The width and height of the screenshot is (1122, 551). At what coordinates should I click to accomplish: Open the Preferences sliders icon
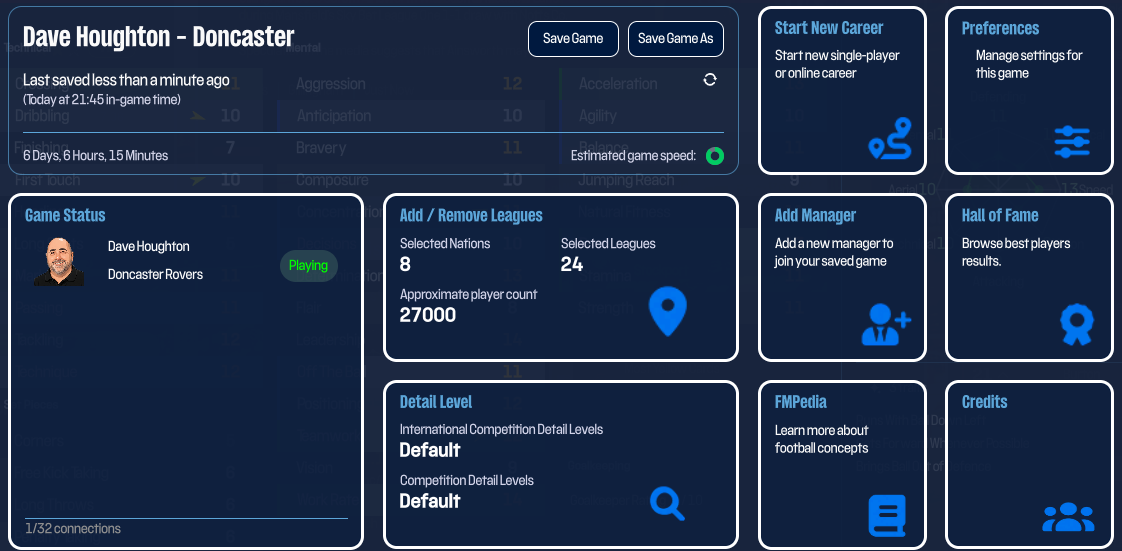coord(1071,142)
